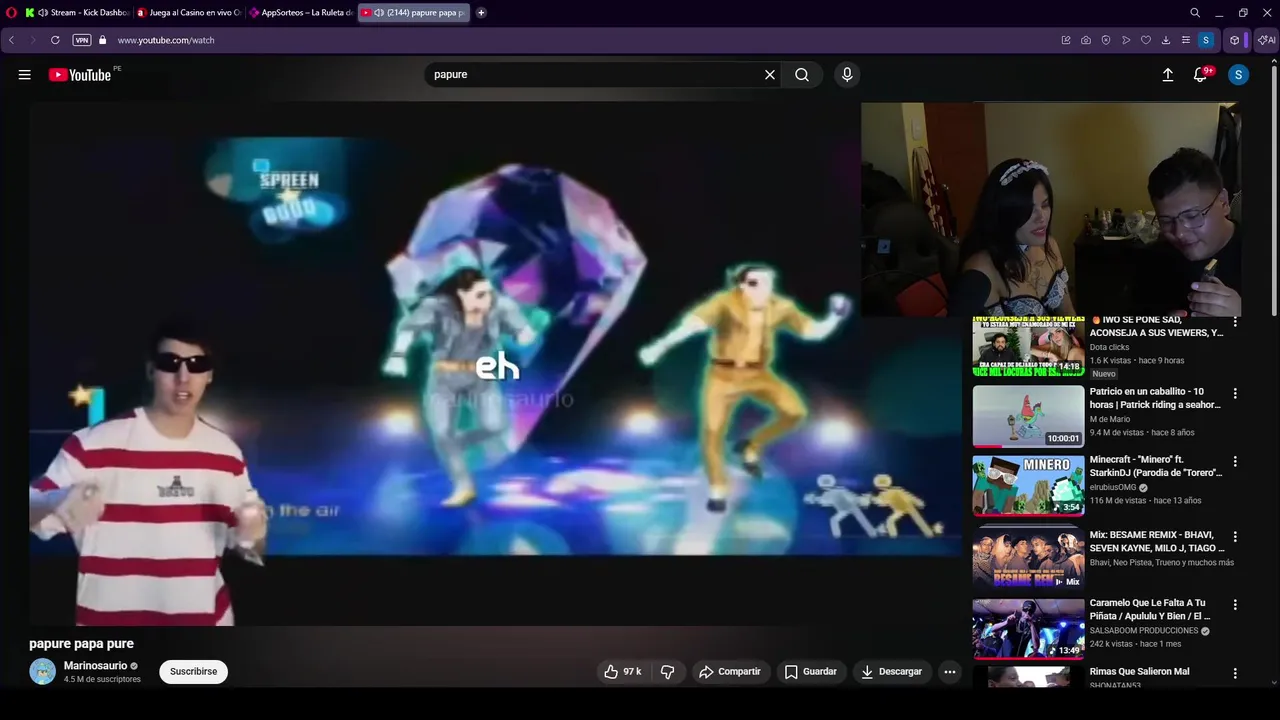Open options menu for IWO SE PONE SAD video

(1235, 322)
